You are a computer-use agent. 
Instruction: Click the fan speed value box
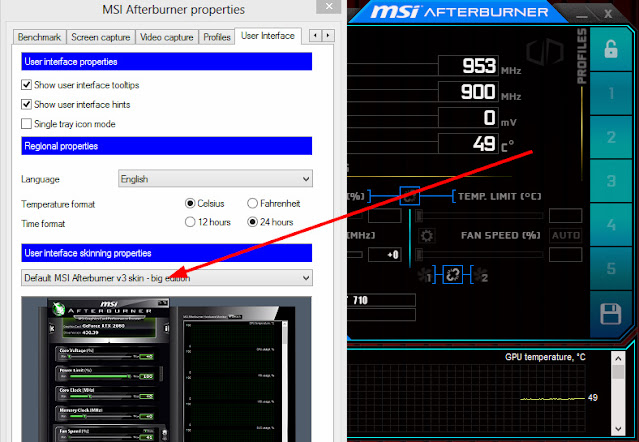click(566, 255)
